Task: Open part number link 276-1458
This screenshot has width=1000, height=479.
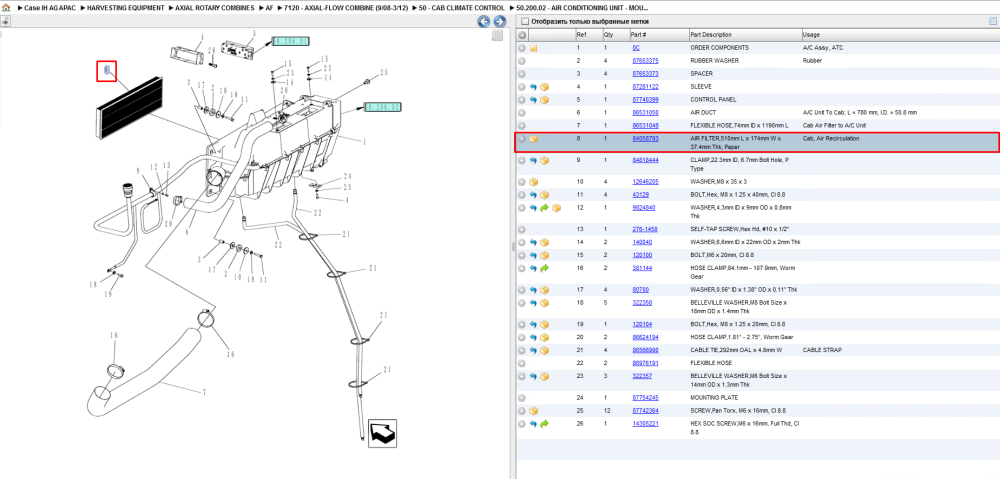Action: click(x=645, y=229)
